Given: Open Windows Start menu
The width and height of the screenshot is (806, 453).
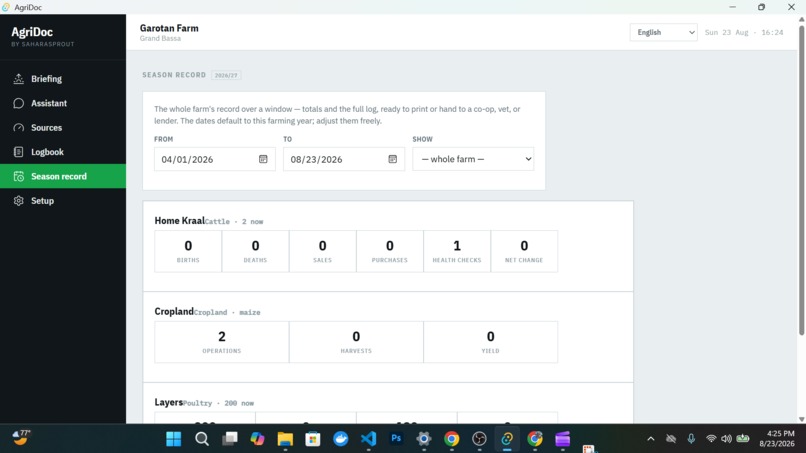Looking at the screenshot, I should pyautogui.click(x=174, y=439).
